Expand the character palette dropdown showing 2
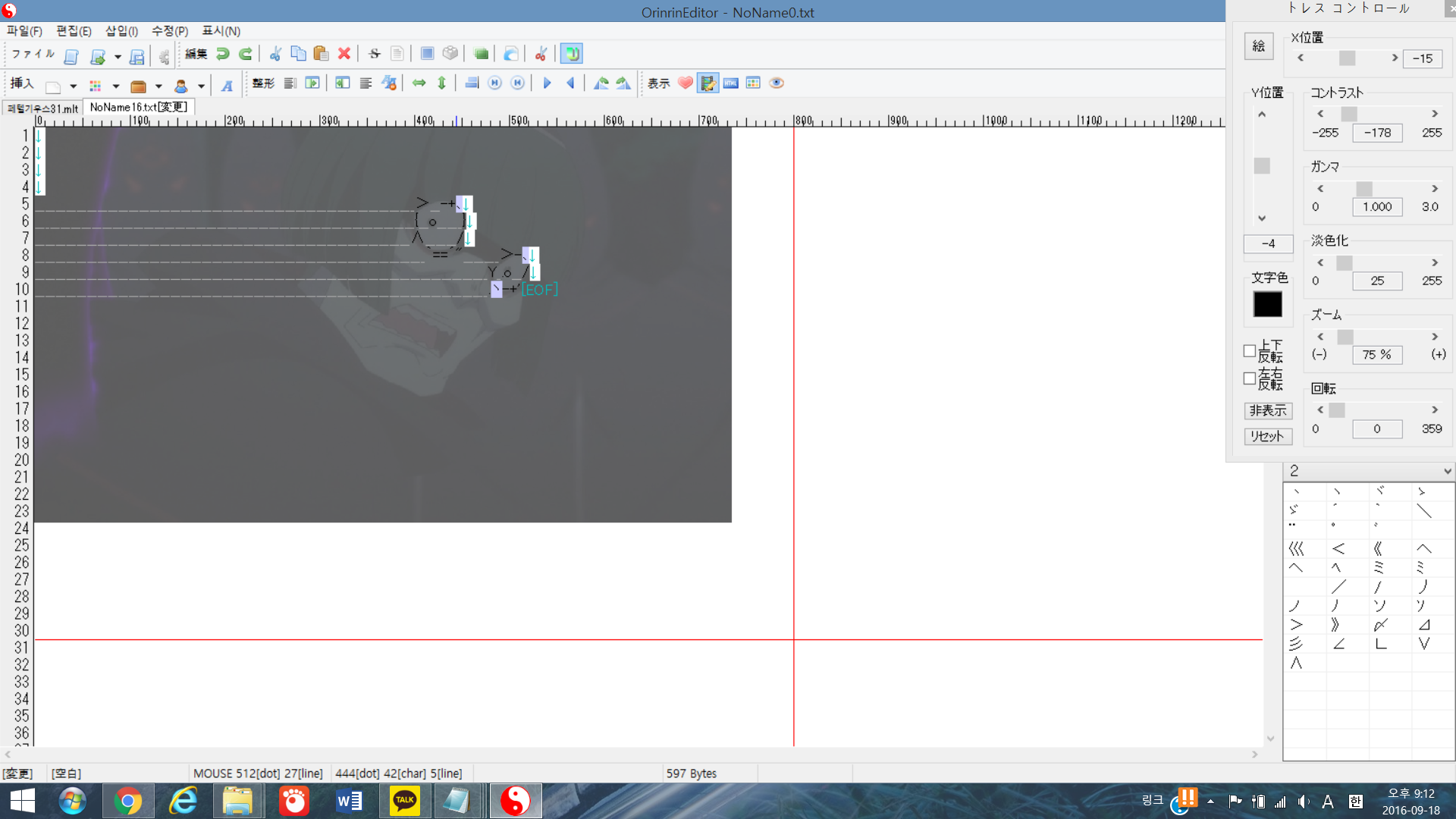1456x819 pixels. (1447, 471)
